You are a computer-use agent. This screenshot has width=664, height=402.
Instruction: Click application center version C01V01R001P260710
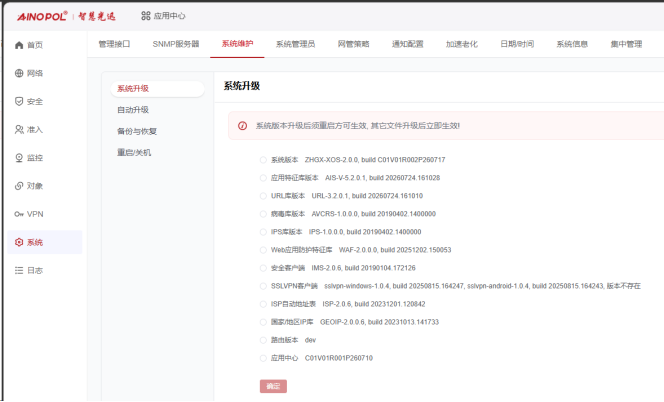click(339, 358)
